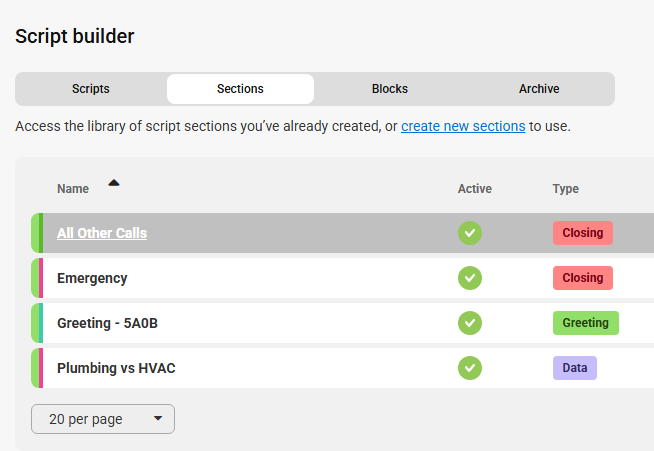654x451 pixels.
Task: Click the Closing tag in Emergency row
Action: click(583, 278)
